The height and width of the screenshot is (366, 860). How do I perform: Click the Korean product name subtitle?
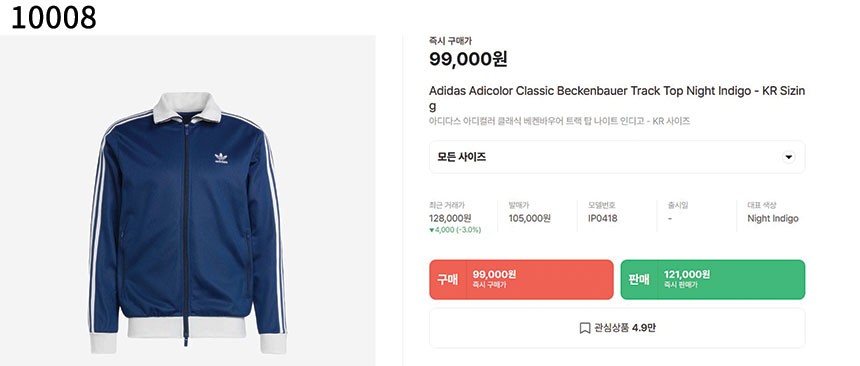(559, 121)
